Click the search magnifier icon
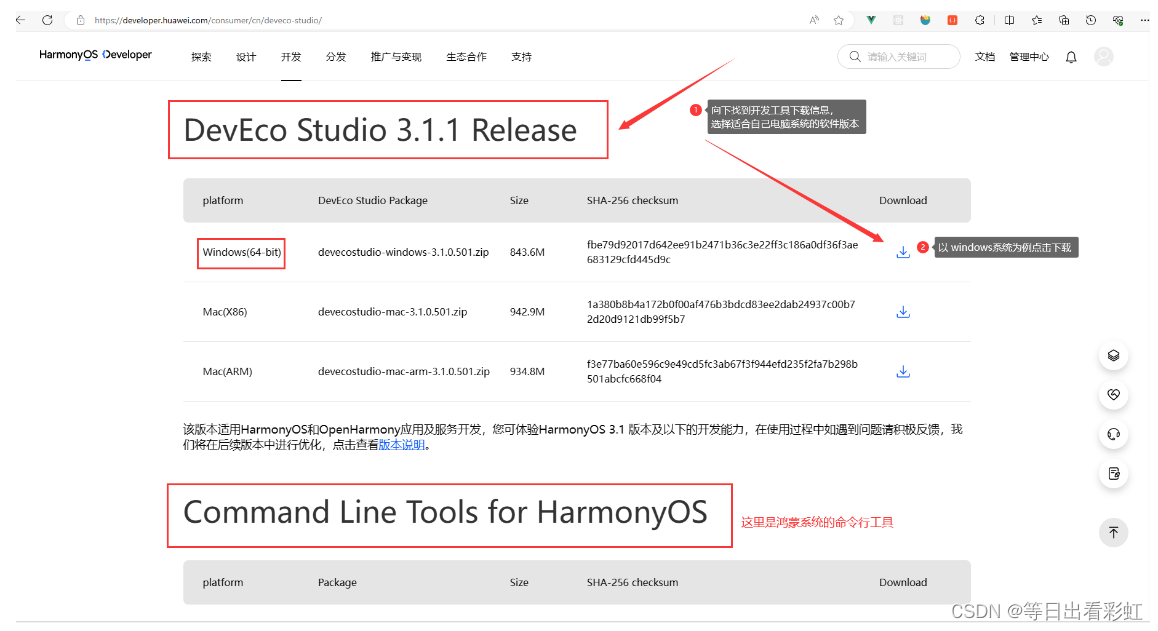This screenshot has width=1158, height=631. point(854,56)
